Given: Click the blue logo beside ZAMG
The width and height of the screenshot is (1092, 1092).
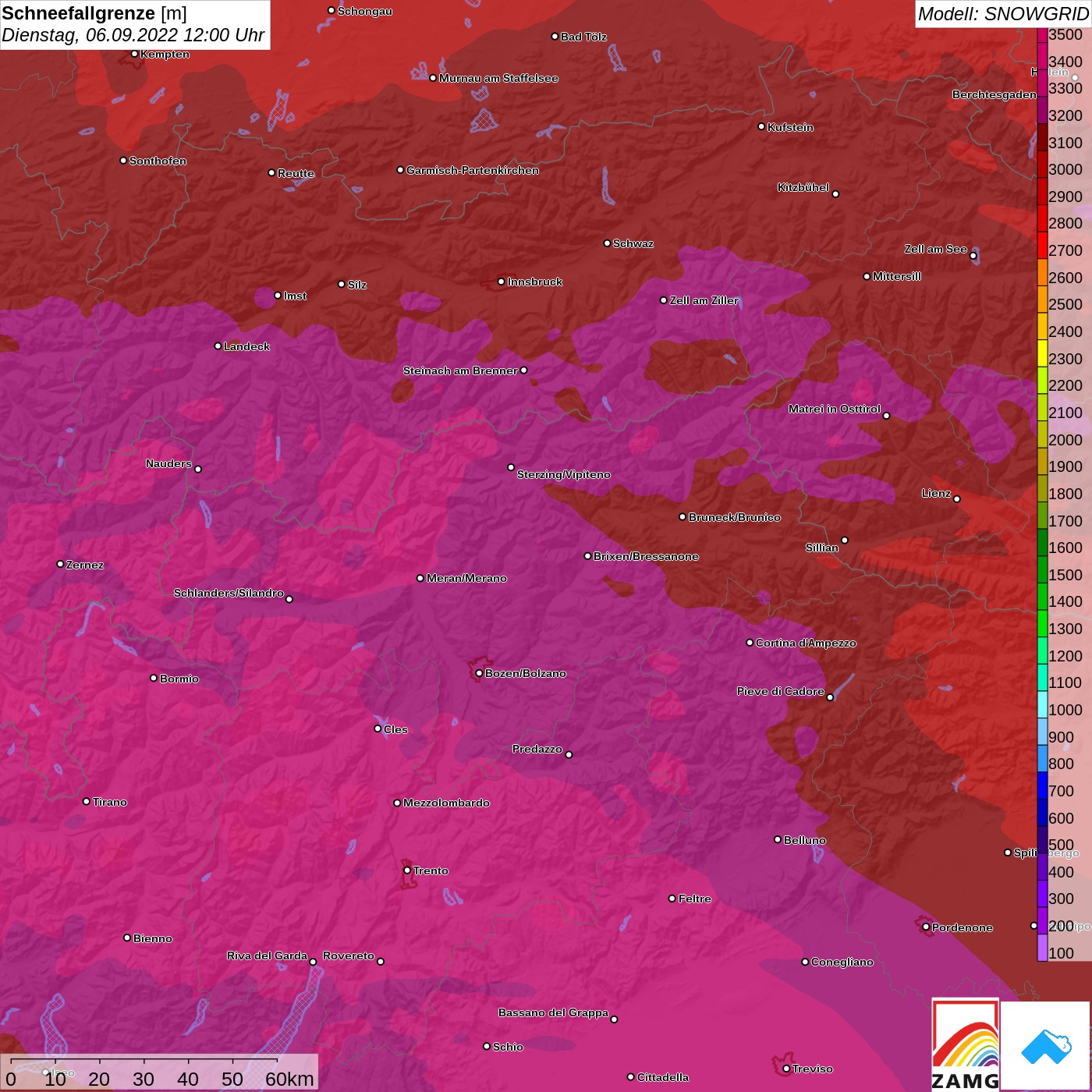Looking at the screenshot, I should 1046,1046.
